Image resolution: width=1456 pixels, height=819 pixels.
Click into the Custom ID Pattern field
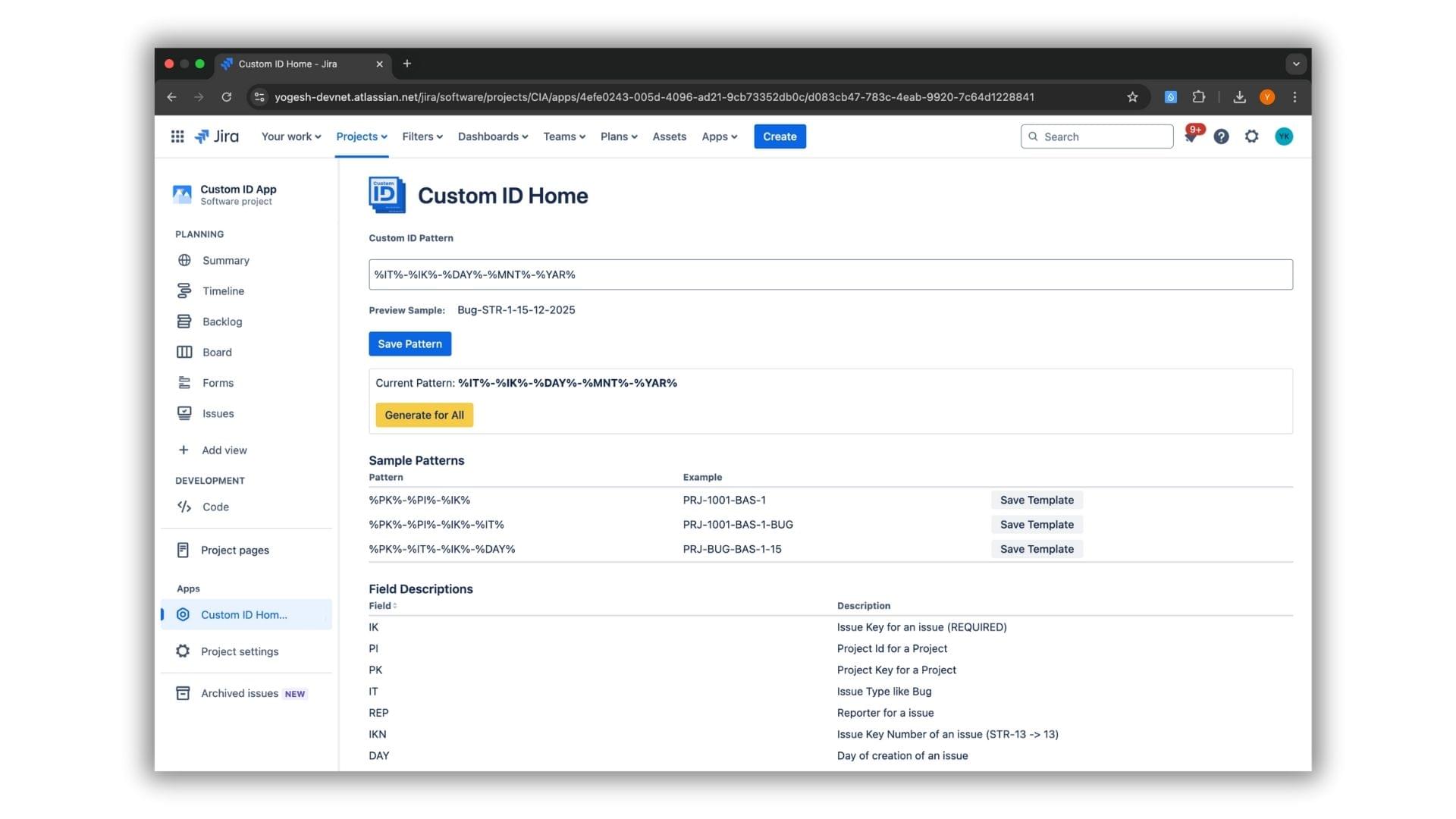click(x=830, y=275)
